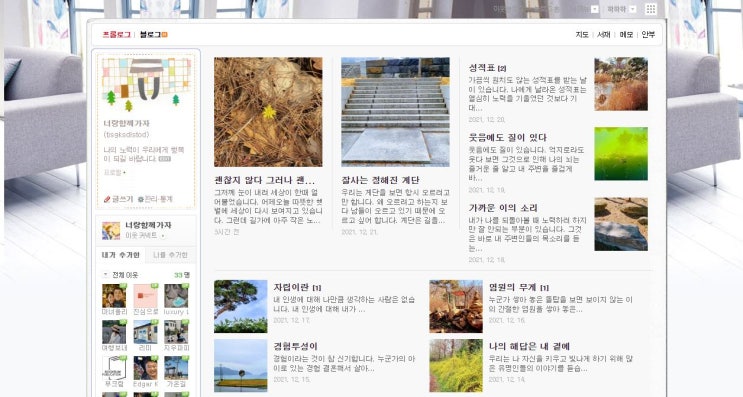
Task: Open the lake view 경험투성이 thumbnail
Action: coord(241,365)
